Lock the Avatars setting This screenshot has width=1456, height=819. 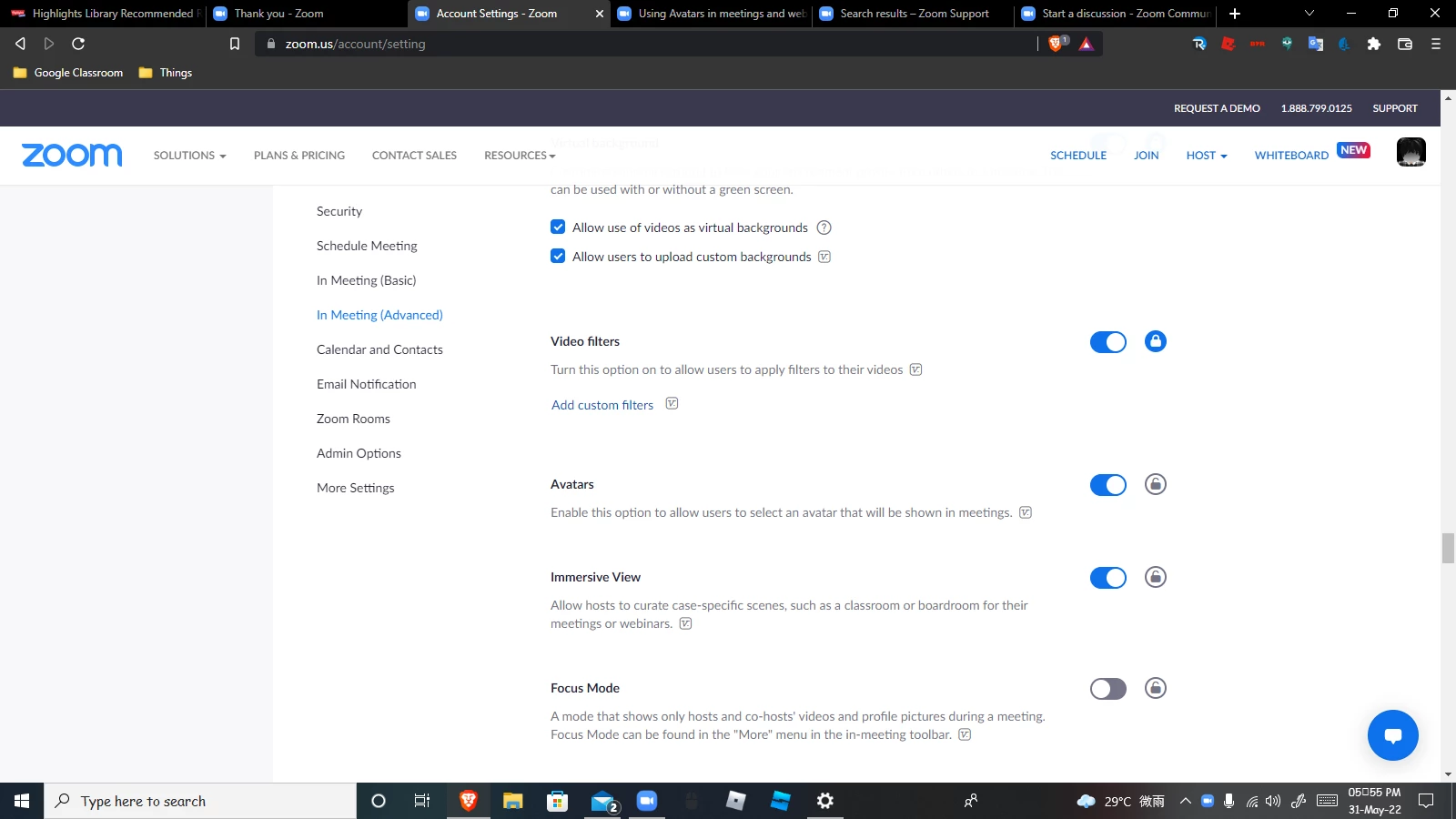pyautogui.click(x=1156, y=484)
